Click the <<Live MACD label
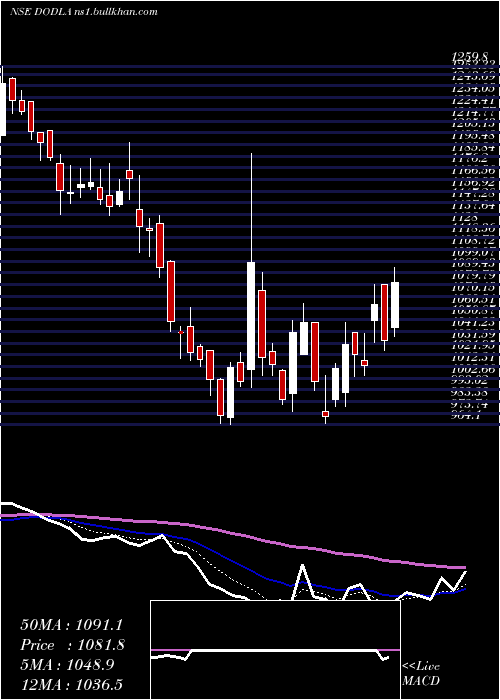This screenshot has width=500, height=700. pyautogui.click(x=421, y=674)
